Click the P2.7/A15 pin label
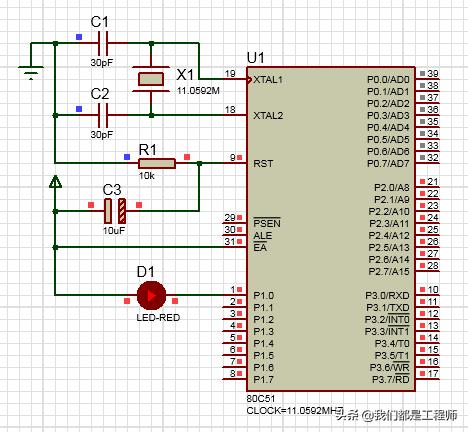The height and width of the screenshot is (432, 468). coord(389,272)
